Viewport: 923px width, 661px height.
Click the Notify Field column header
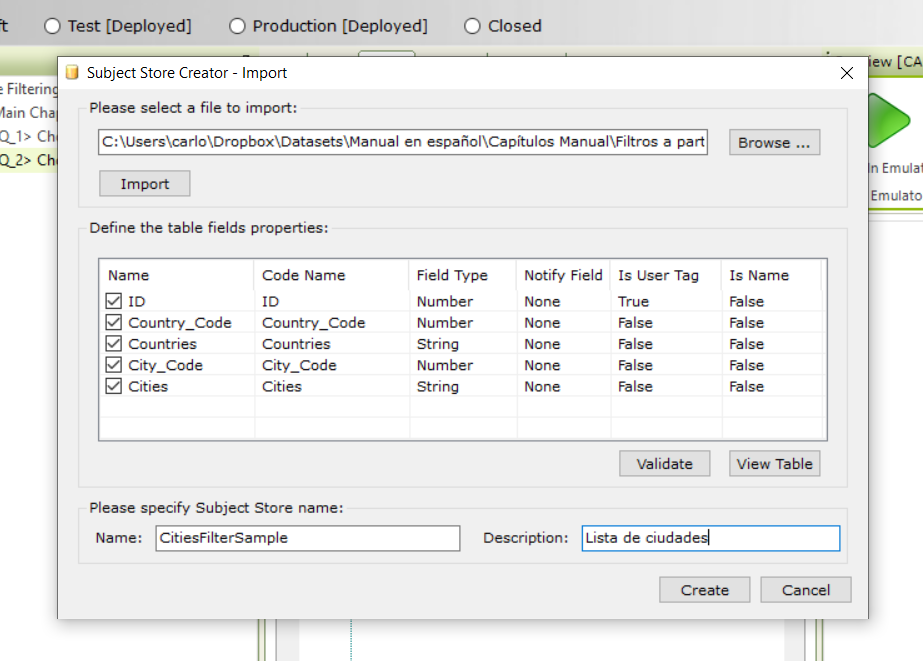pyautogui.click(x=563, y=275)
